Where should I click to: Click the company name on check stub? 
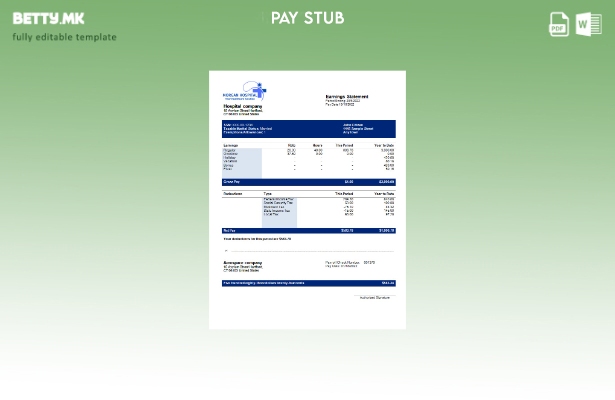(x=243, y=263)
